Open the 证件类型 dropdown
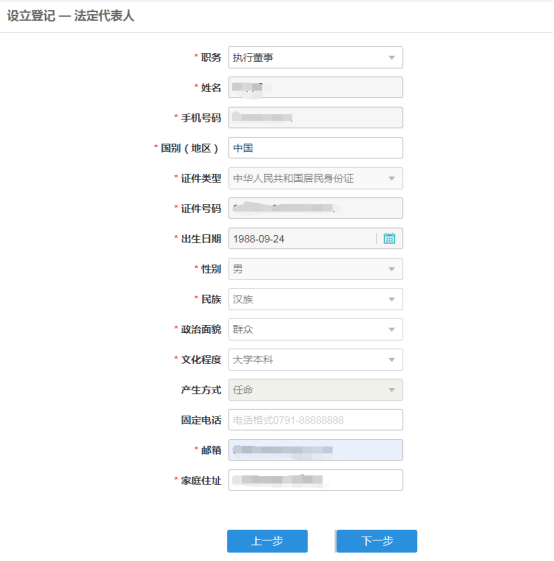 [x=315, y=178]
